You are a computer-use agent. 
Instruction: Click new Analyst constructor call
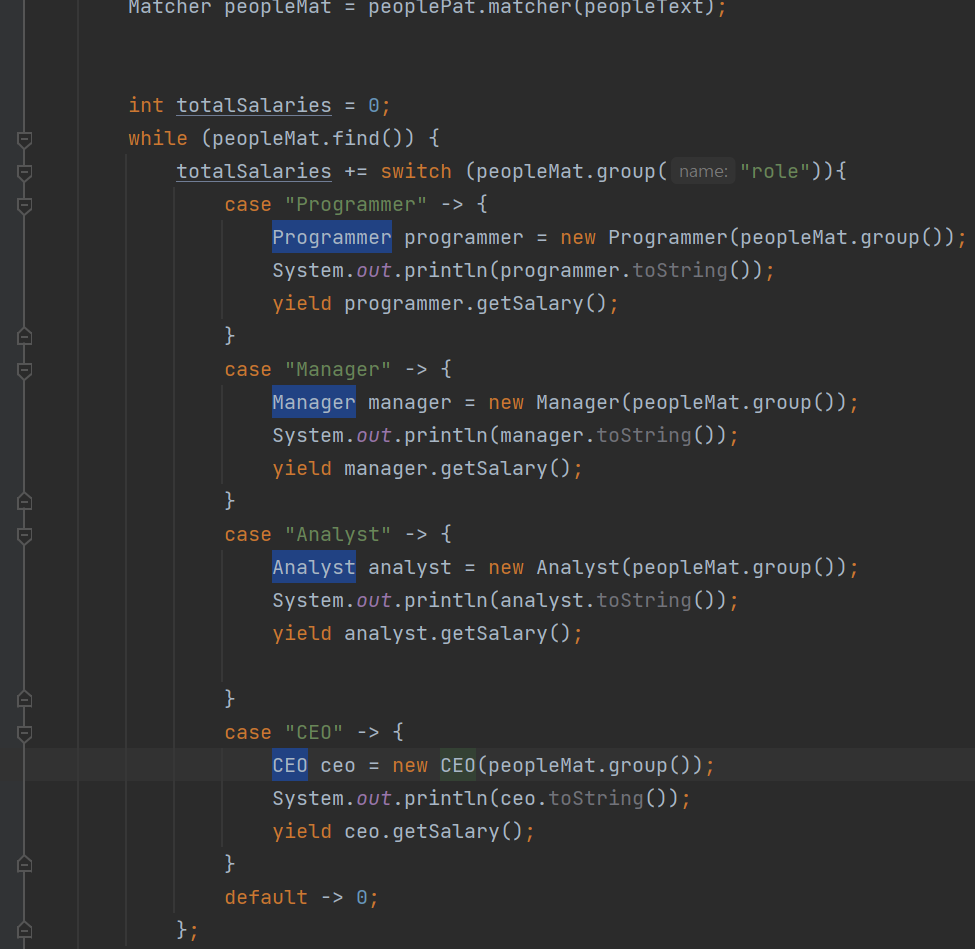(x=668, y=567)
